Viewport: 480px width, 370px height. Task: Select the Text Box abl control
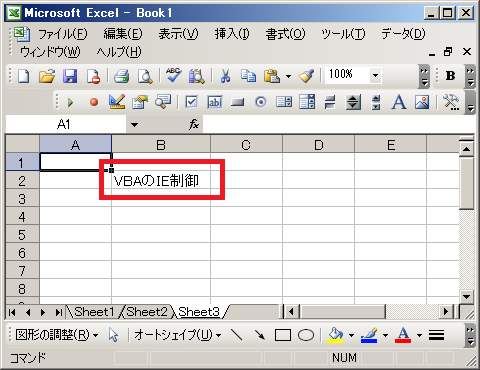coord(215,102)
